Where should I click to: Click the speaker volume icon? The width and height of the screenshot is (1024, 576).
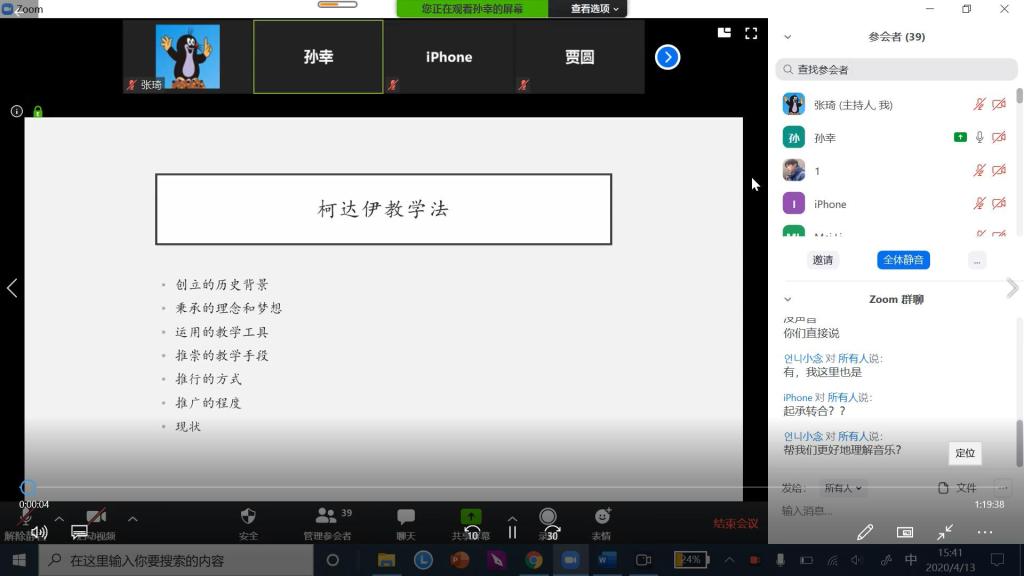39,532
